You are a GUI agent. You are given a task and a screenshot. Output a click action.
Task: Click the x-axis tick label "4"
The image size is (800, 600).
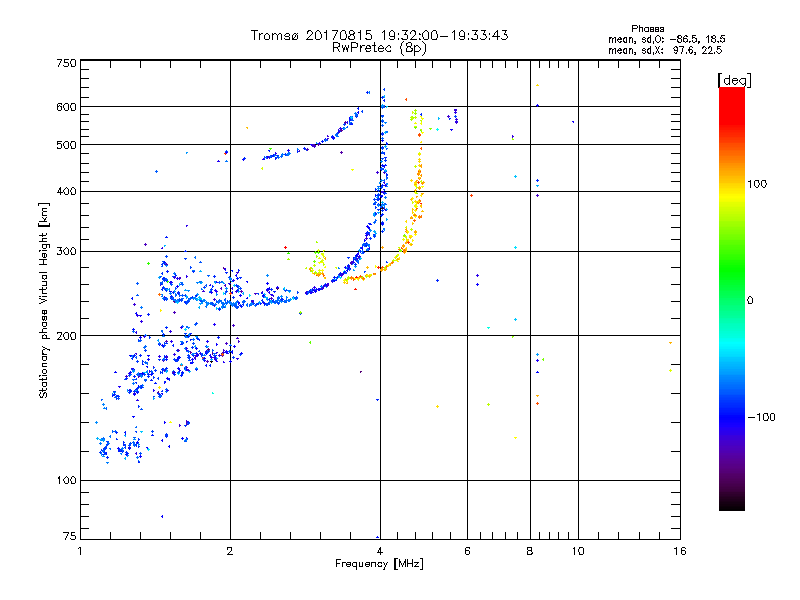coord(380,551)
